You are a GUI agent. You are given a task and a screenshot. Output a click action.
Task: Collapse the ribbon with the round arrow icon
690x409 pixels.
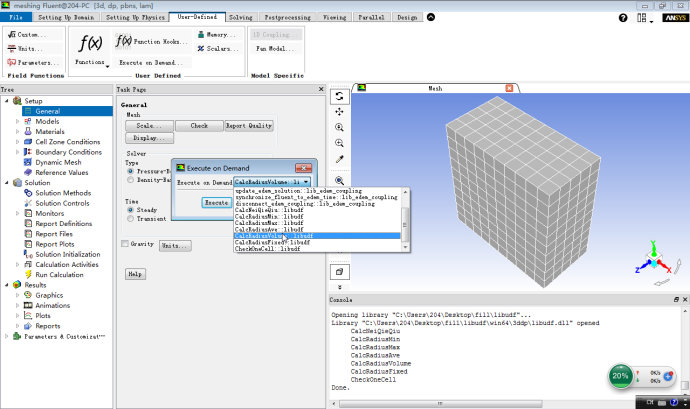point(431,17)
